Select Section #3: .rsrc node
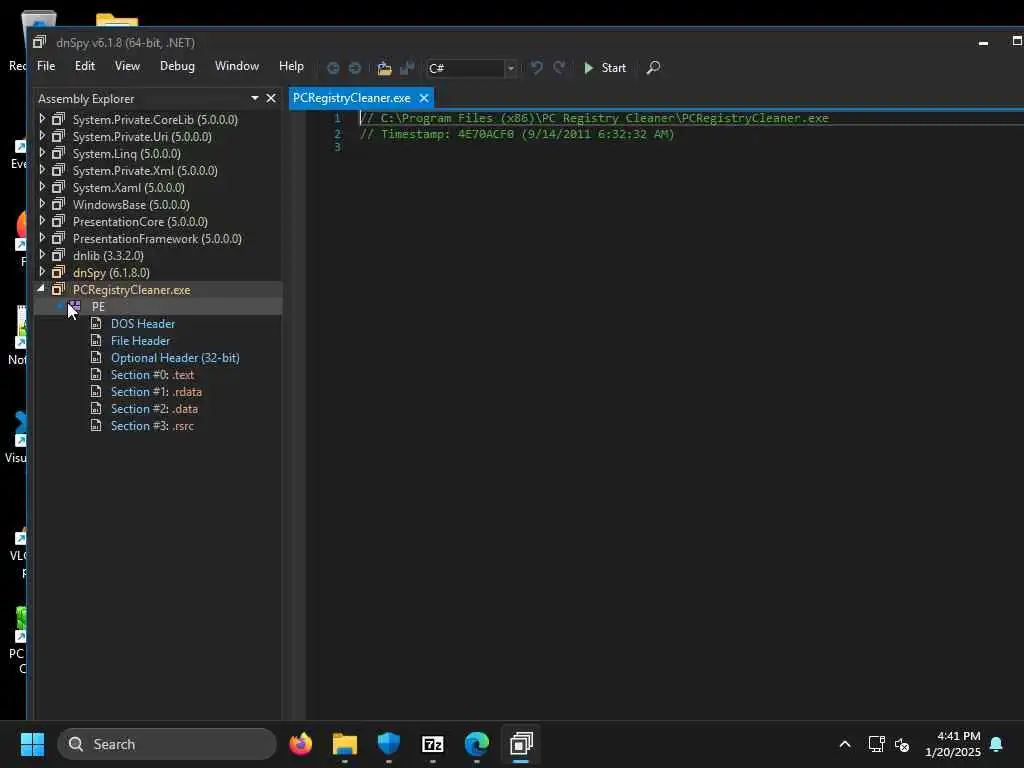This screenshot has height=768, width=1024. tap(152, 425)
